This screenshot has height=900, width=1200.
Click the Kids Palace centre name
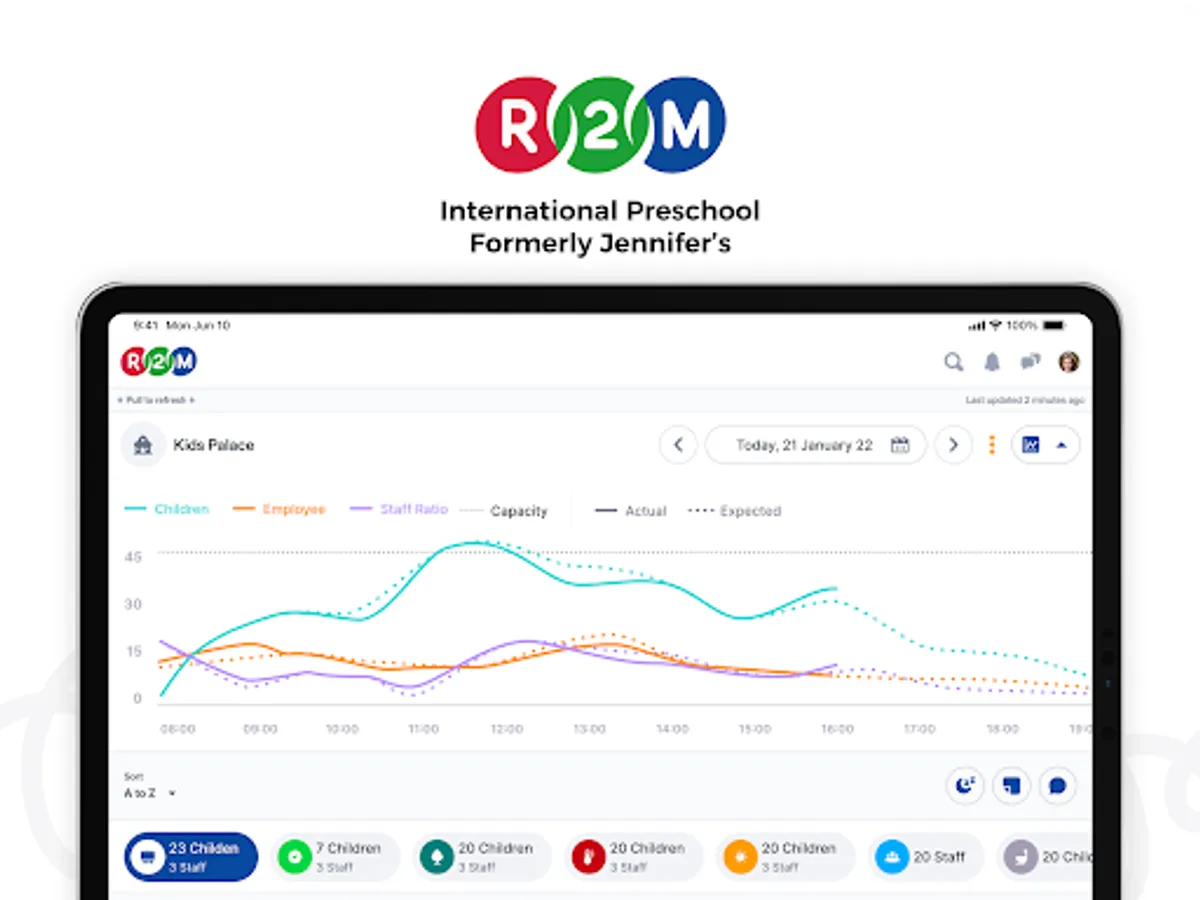click(214, 445)
